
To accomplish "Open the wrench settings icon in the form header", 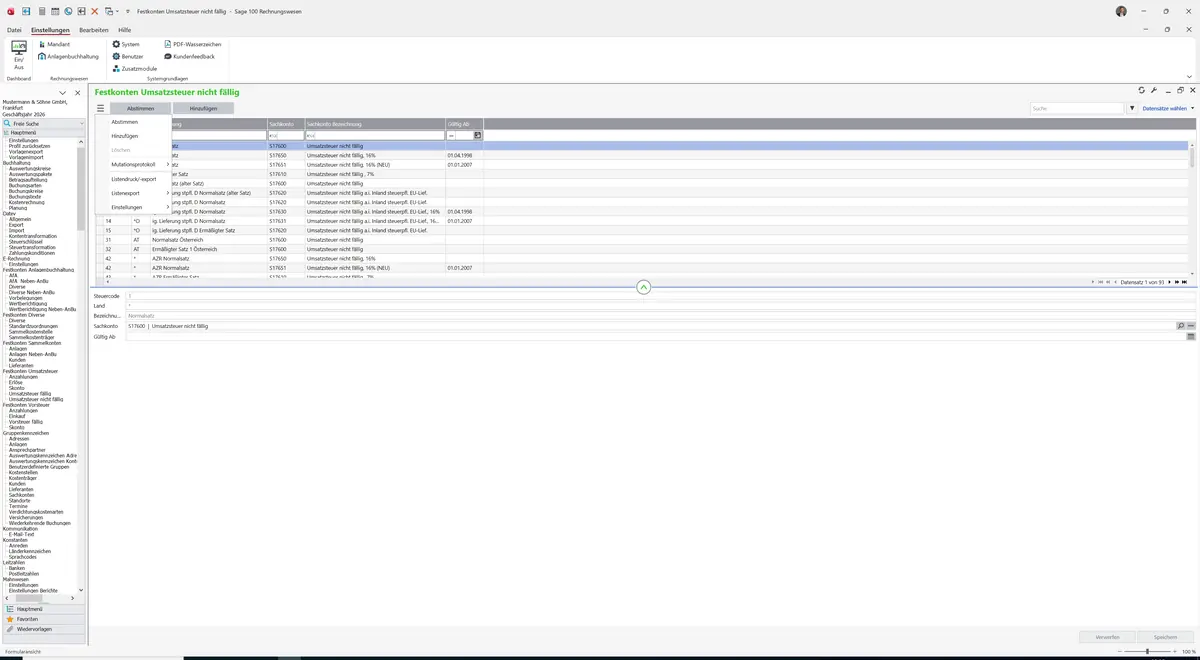I will point(1154,91).
